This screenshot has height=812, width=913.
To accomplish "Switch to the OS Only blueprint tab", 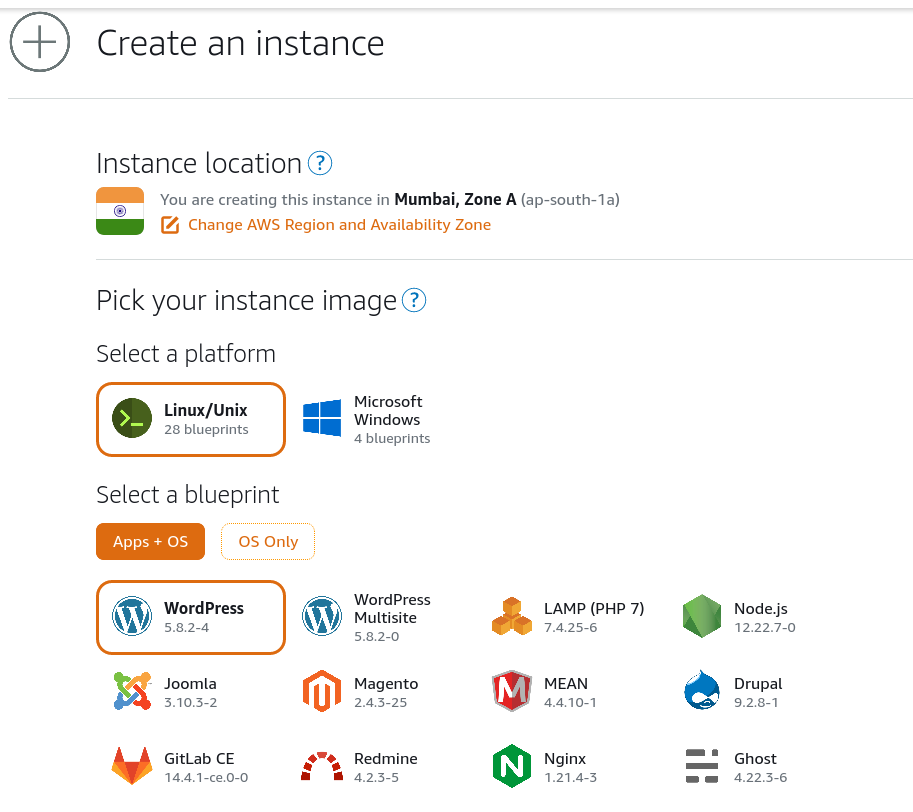I will pos(268,541).
